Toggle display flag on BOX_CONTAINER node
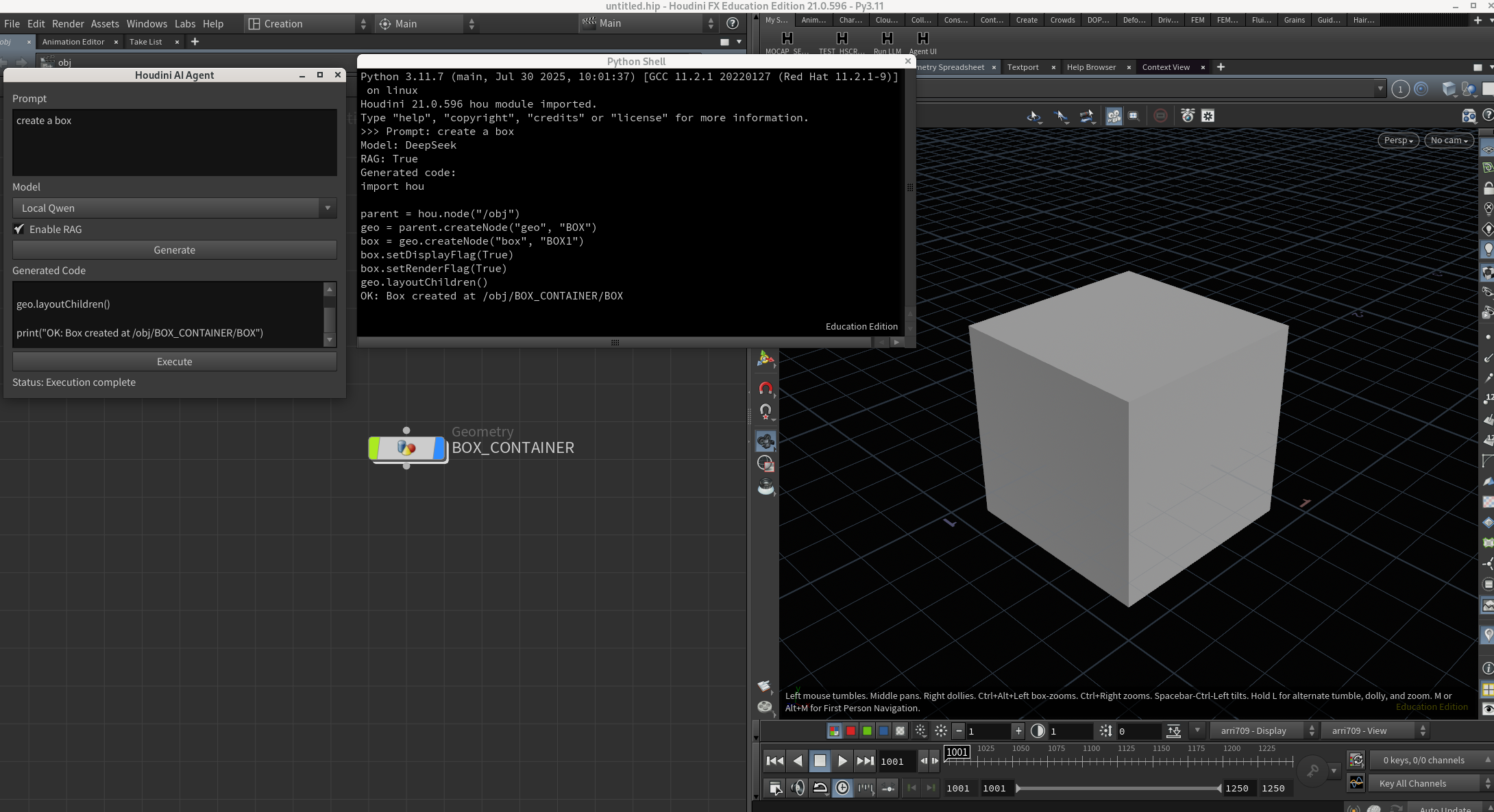 pyautogui.click(x=439, y=448)
